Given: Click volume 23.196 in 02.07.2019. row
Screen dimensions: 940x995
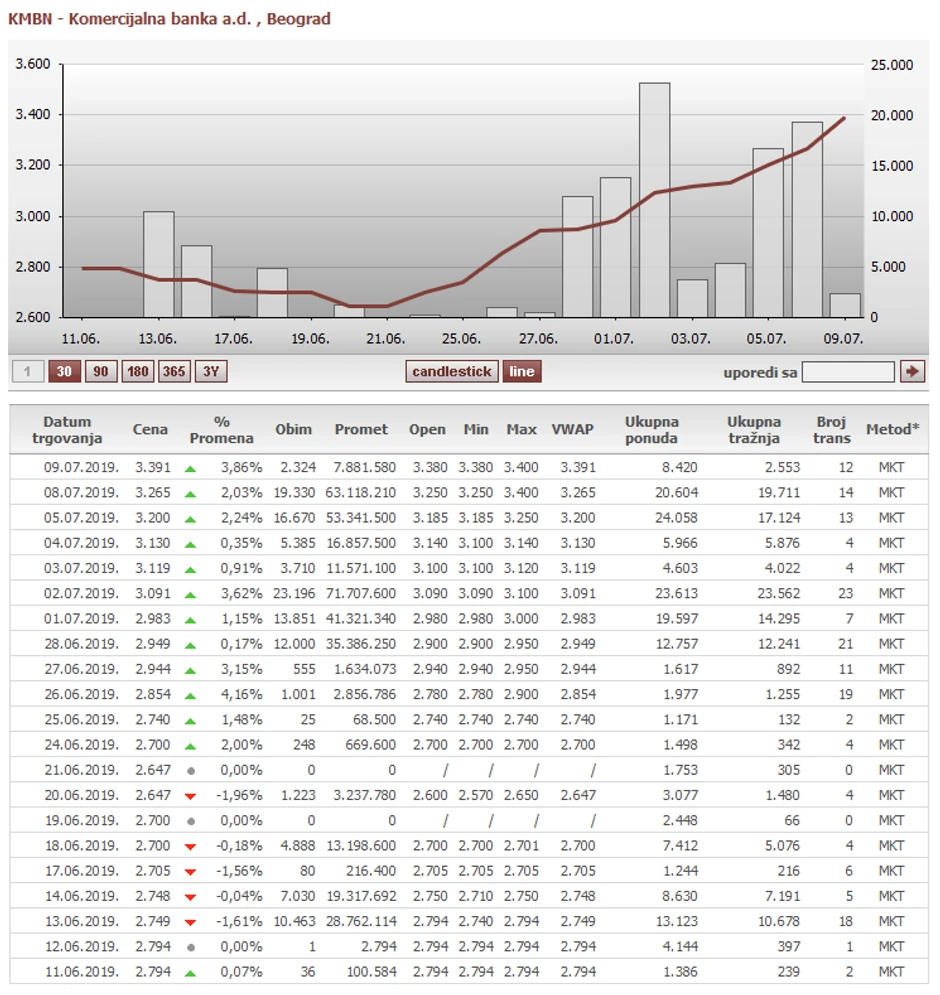Looking at the screenshot, I should pyautogui.click(x=295, y=594).
